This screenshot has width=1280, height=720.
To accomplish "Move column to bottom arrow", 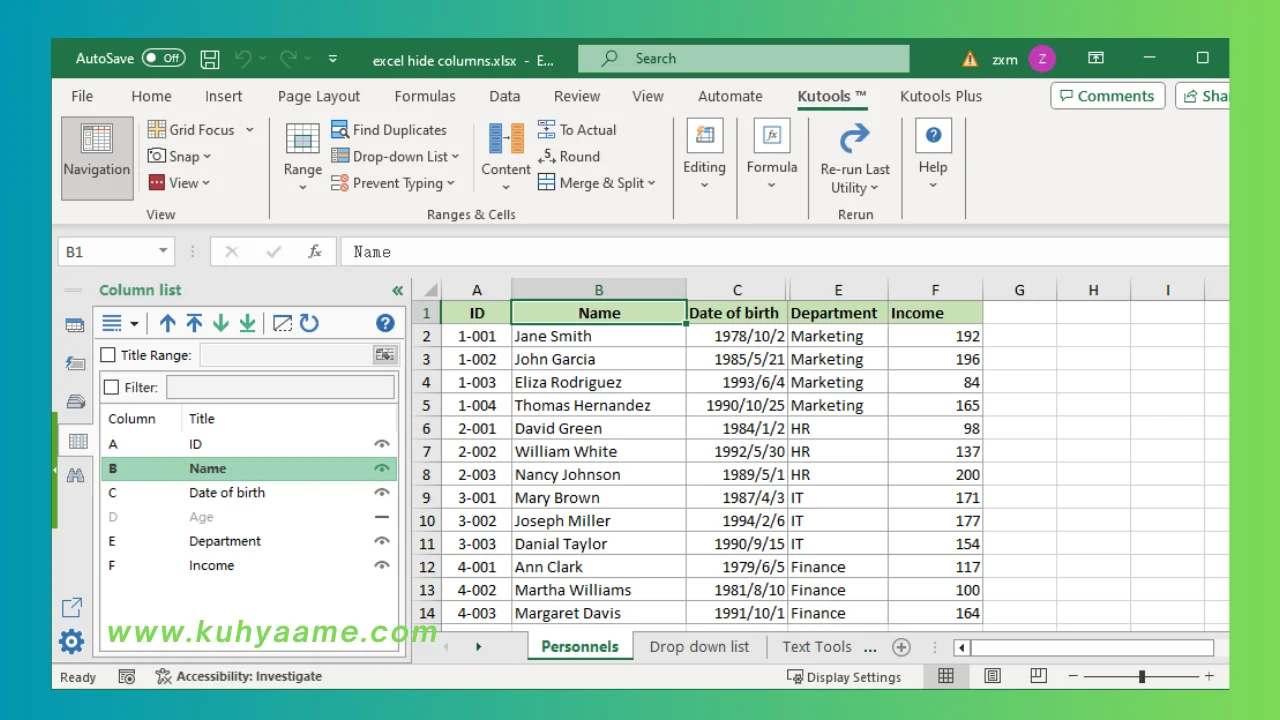I will [x=247, y=323].
